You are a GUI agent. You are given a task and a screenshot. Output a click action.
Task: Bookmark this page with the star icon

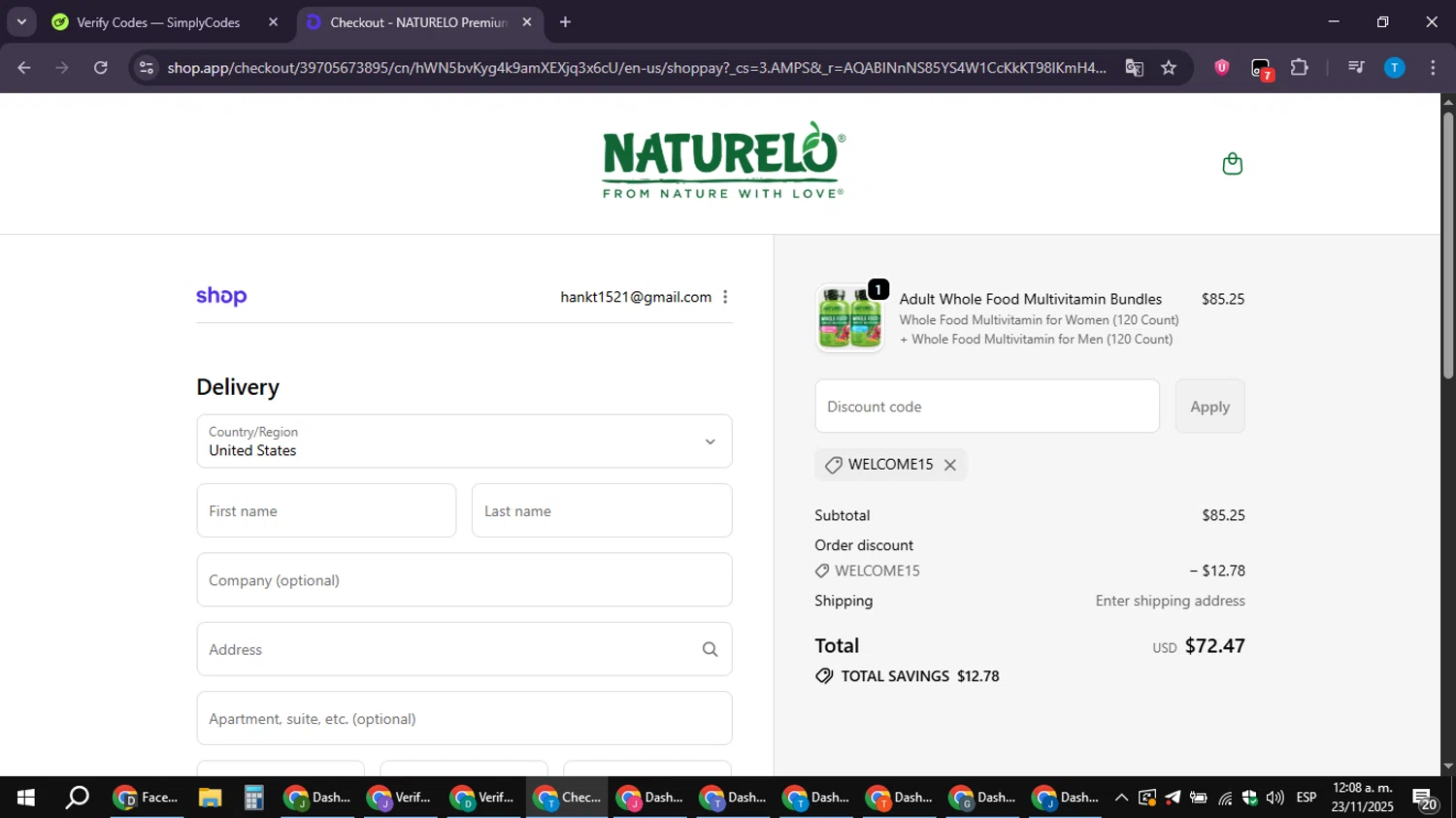(1169, 68)
